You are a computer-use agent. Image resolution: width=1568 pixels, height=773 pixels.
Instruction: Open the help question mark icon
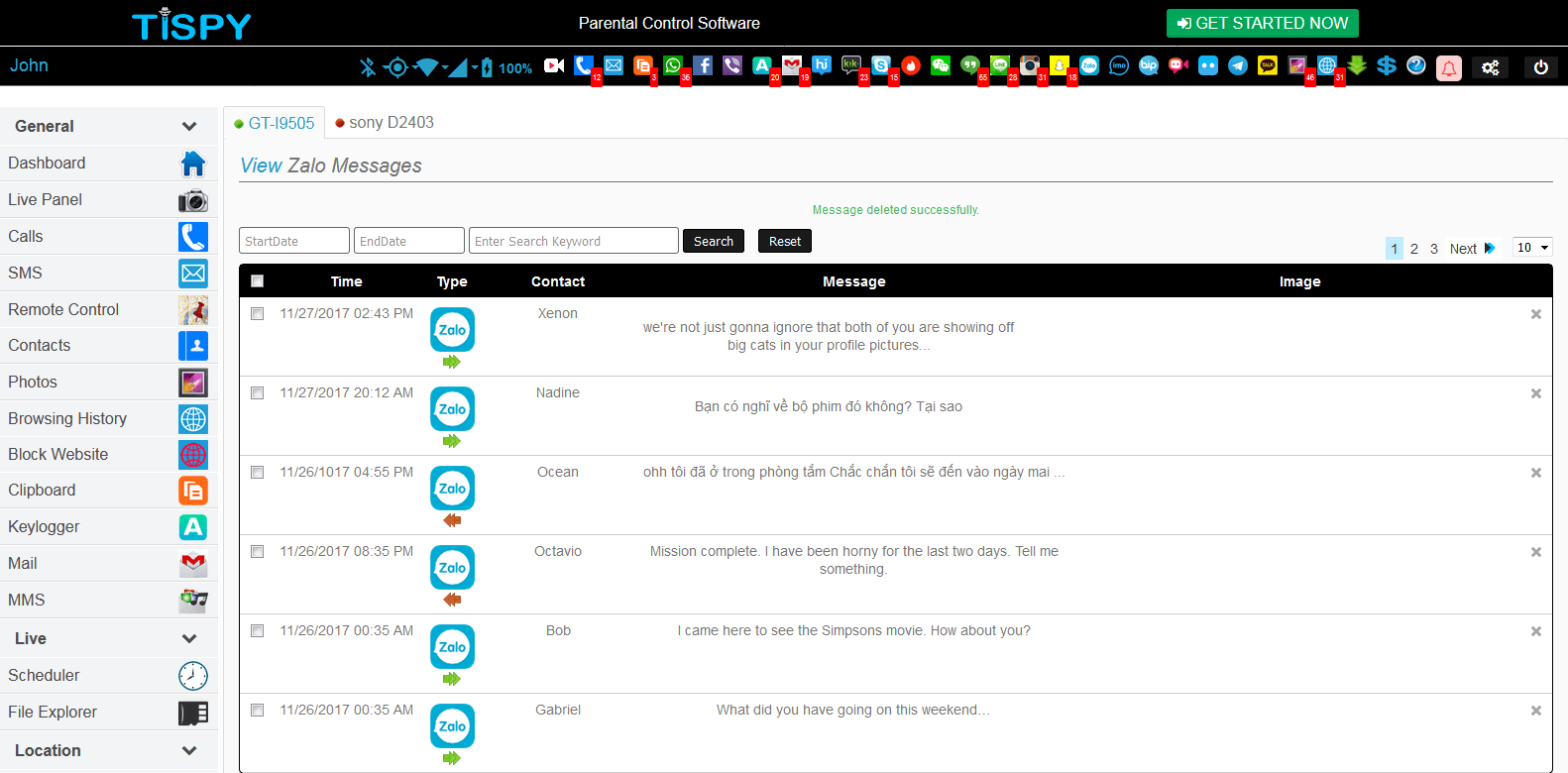point(1416,65)
